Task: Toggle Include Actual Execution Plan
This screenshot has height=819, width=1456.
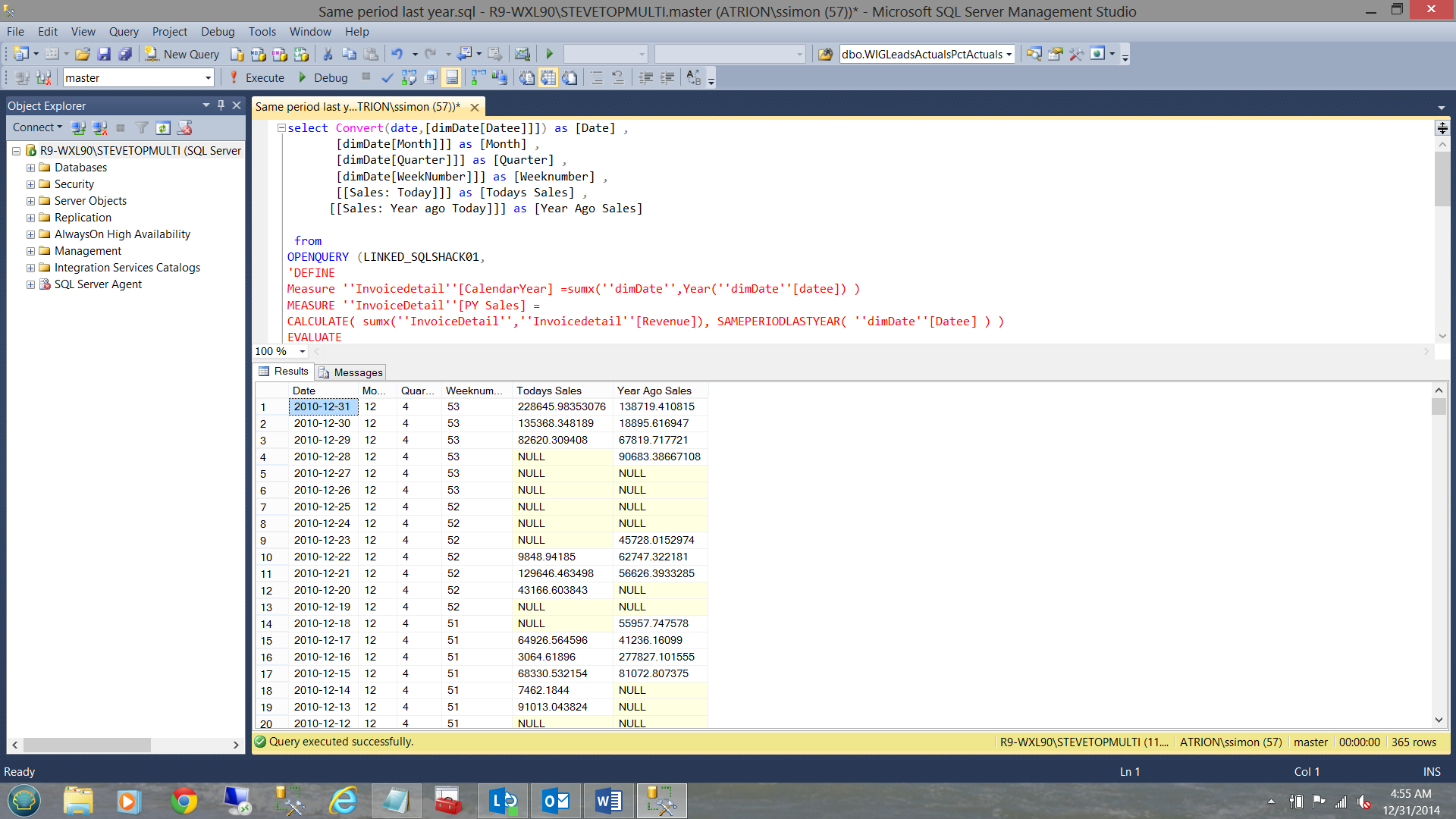Action: 478,77
